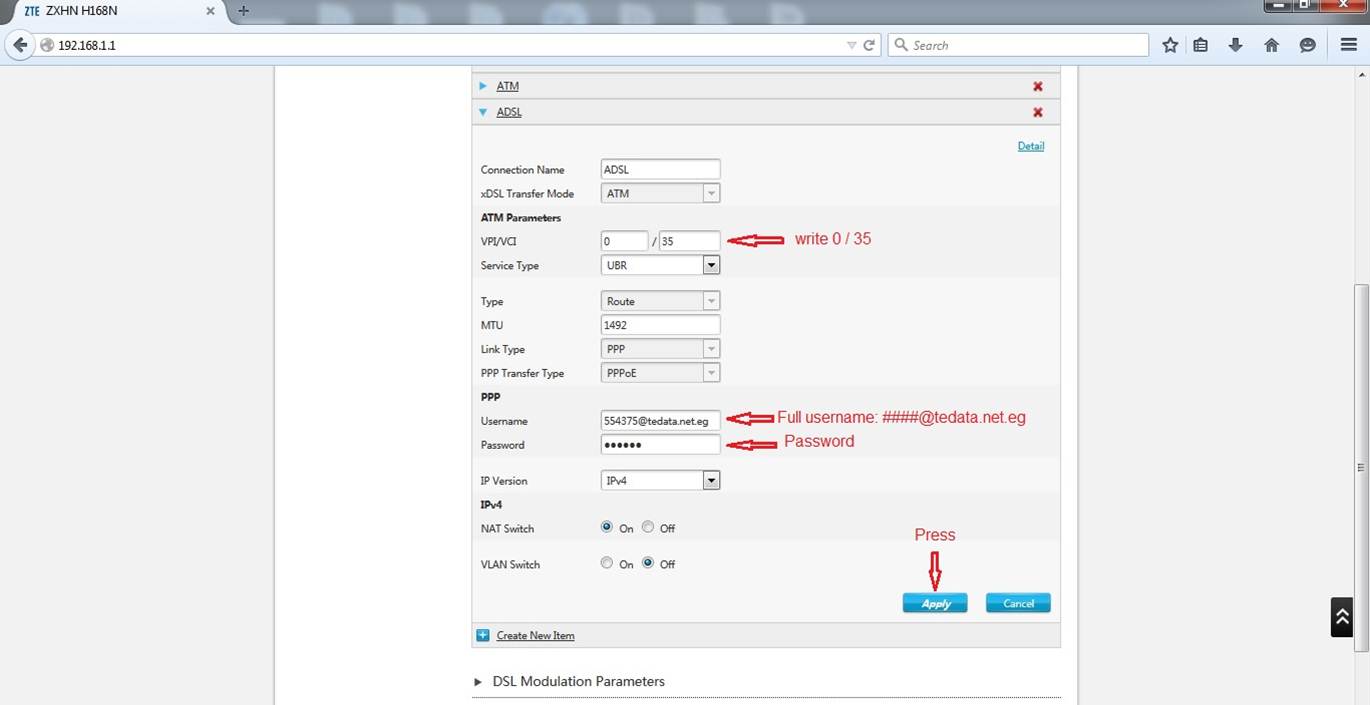Delete the ADSL connection with red X
This screenshot has width=1370, height=705.
pos(1037,112)
